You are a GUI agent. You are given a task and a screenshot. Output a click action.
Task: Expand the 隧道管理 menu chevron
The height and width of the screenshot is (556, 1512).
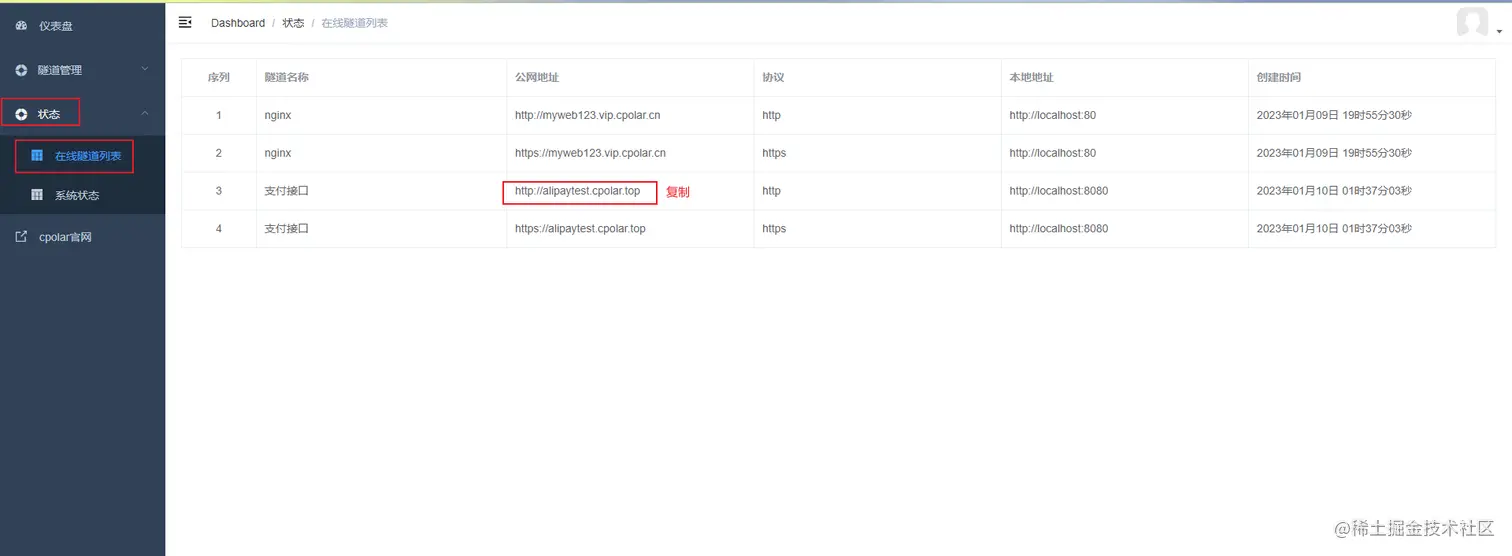[x=144, y=69]
